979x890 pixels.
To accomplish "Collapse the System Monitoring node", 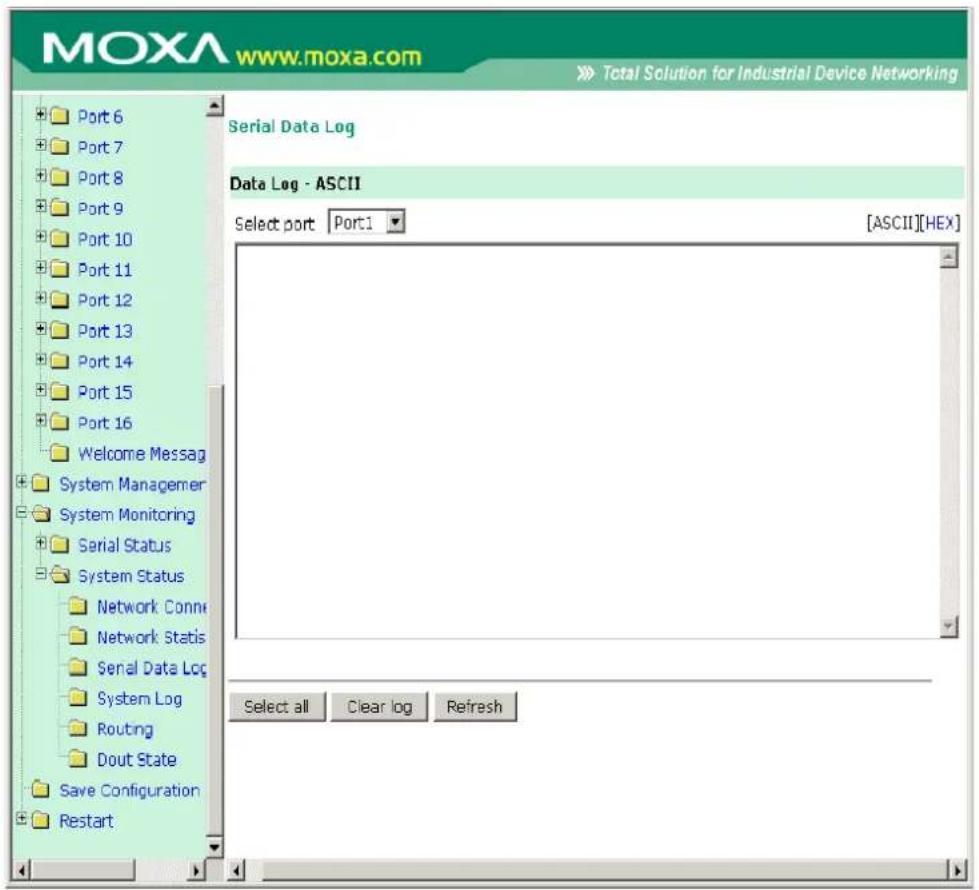I will point(21,512).
